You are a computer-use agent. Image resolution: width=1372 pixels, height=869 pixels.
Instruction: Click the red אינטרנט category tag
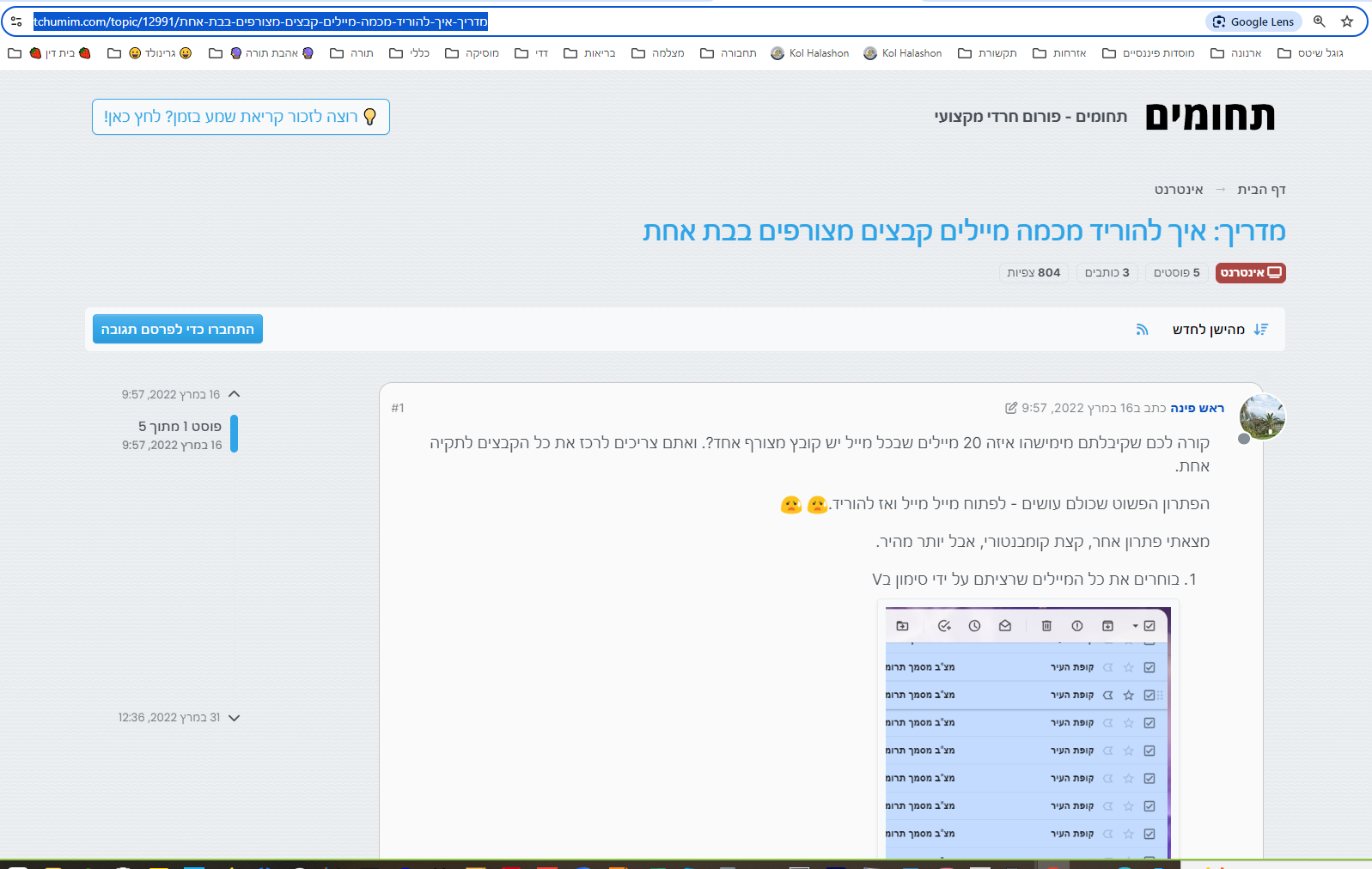[x=1250, y=273]
